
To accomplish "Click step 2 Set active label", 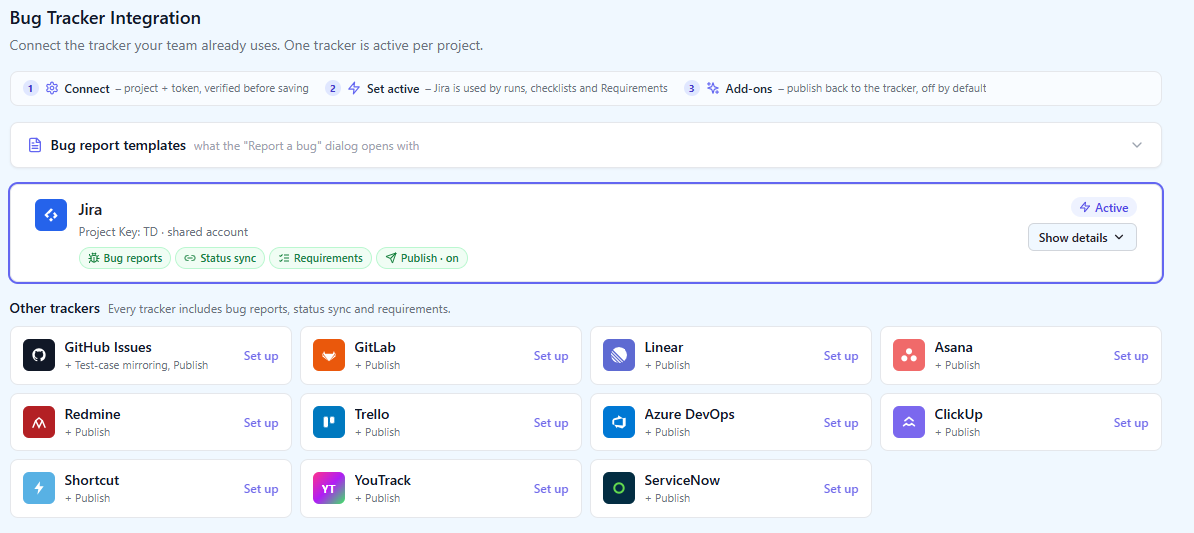I will 393,88.
